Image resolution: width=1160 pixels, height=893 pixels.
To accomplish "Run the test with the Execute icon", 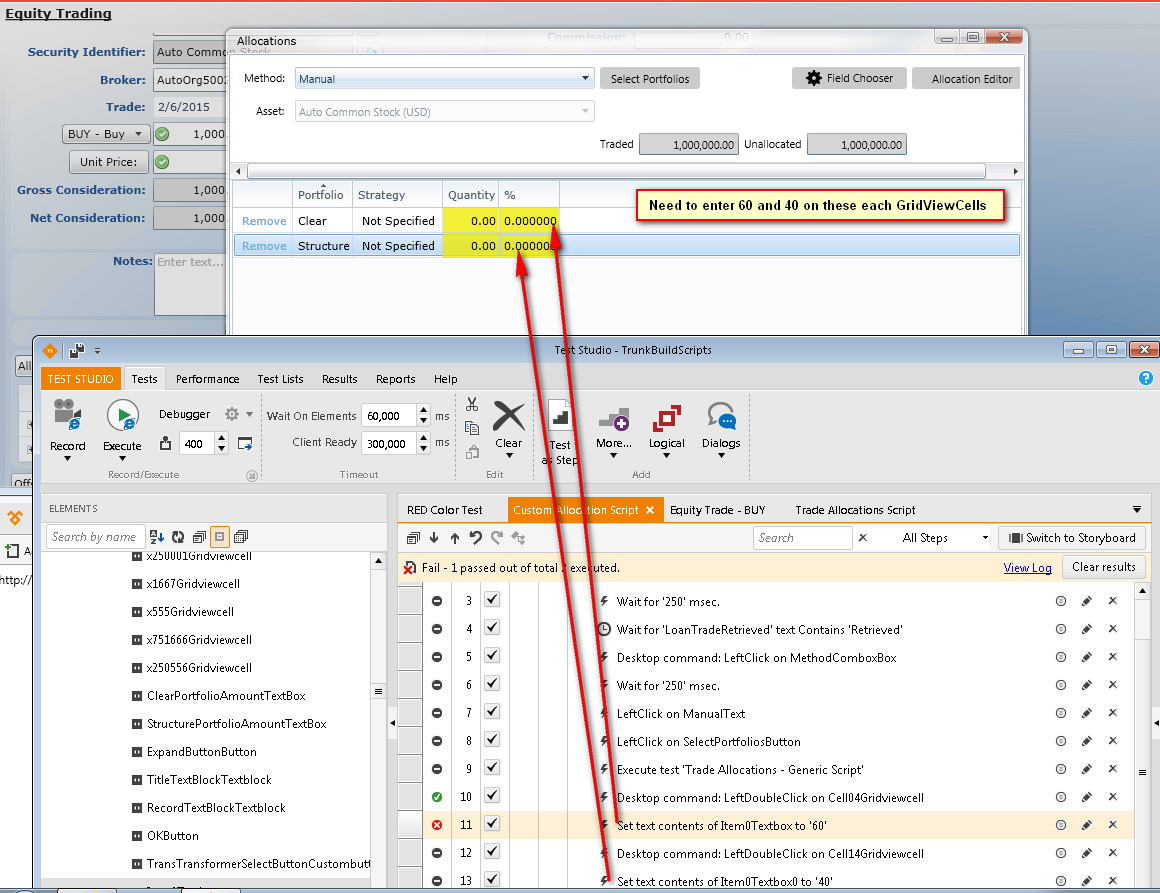I will (x=123, y=415).
